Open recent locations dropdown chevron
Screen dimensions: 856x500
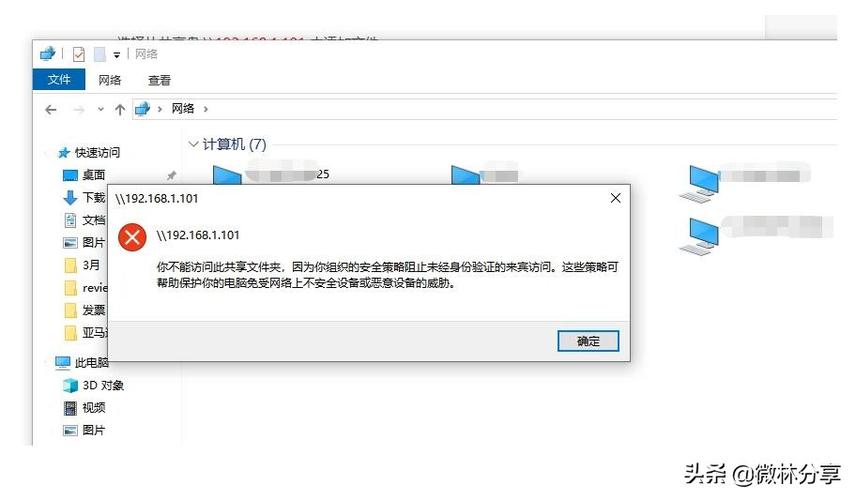[x=100, y=109]
